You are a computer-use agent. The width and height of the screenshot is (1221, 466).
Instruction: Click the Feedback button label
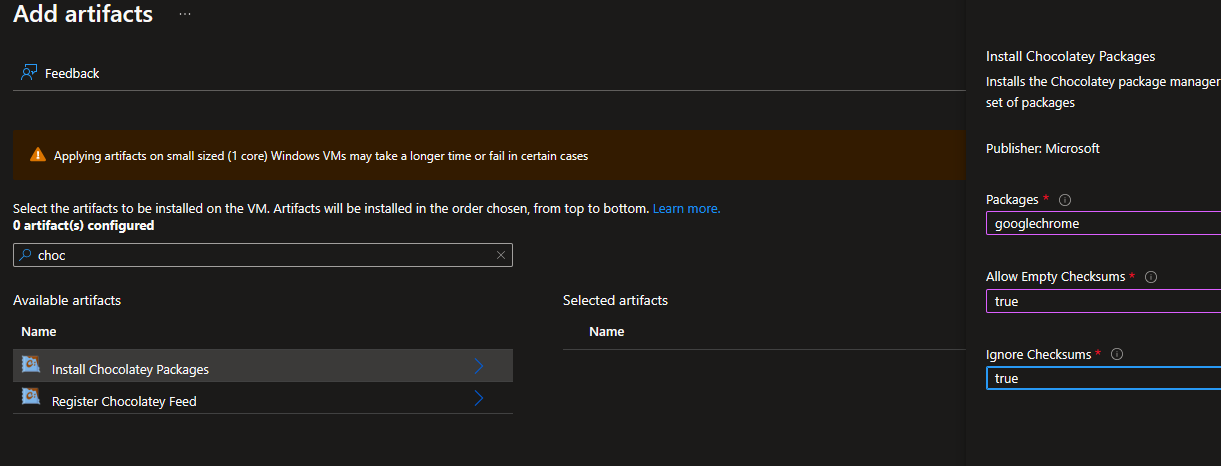[72, 73]
